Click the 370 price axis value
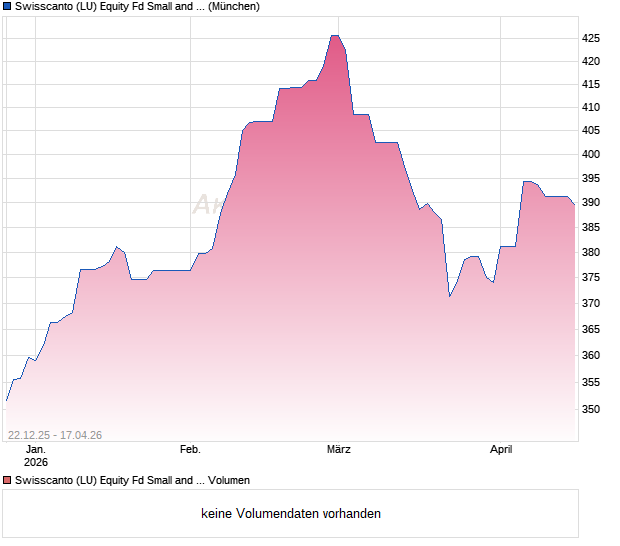 point(591,303)
